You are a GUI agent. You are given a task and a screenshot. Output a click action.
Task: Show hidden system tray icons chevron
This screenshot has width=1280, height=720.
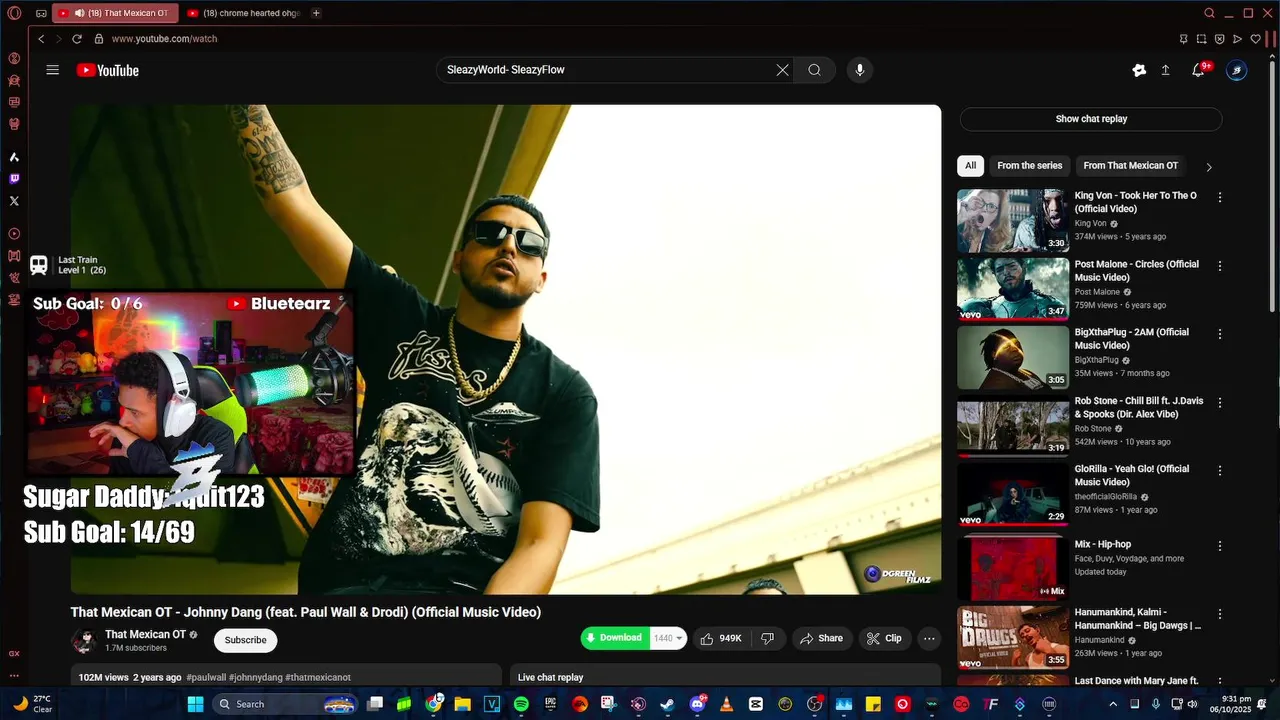tap(1113, 704)
